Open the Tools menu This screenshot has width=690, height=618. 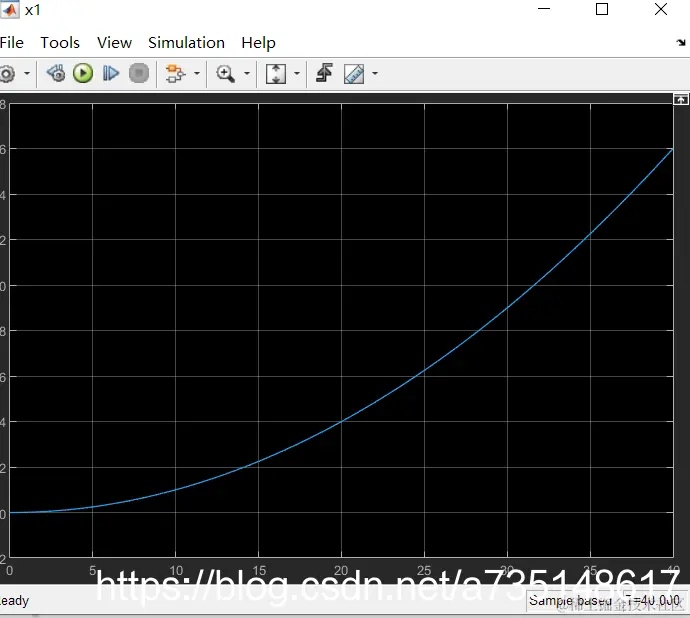click(60, 43)
